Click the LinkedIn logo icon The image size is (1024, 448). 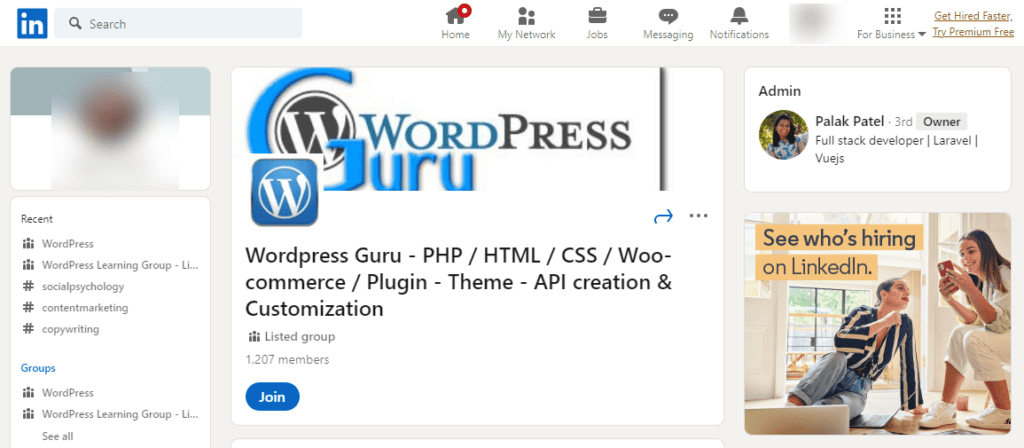pyautogui.click(x=31, y=23)
